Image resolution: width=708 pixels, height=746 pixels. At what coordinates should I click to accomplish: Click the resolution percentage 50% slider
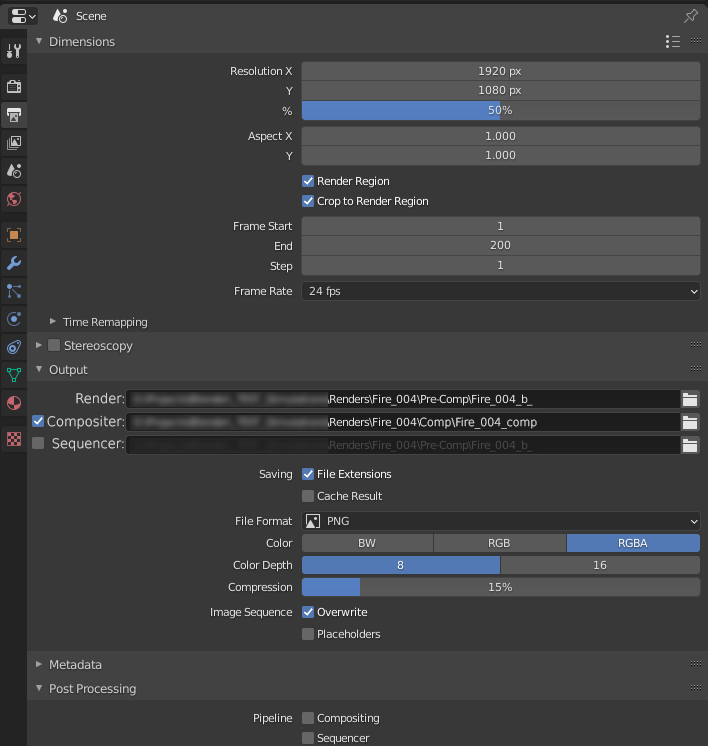pyautogui.click(x=501, y=110)
